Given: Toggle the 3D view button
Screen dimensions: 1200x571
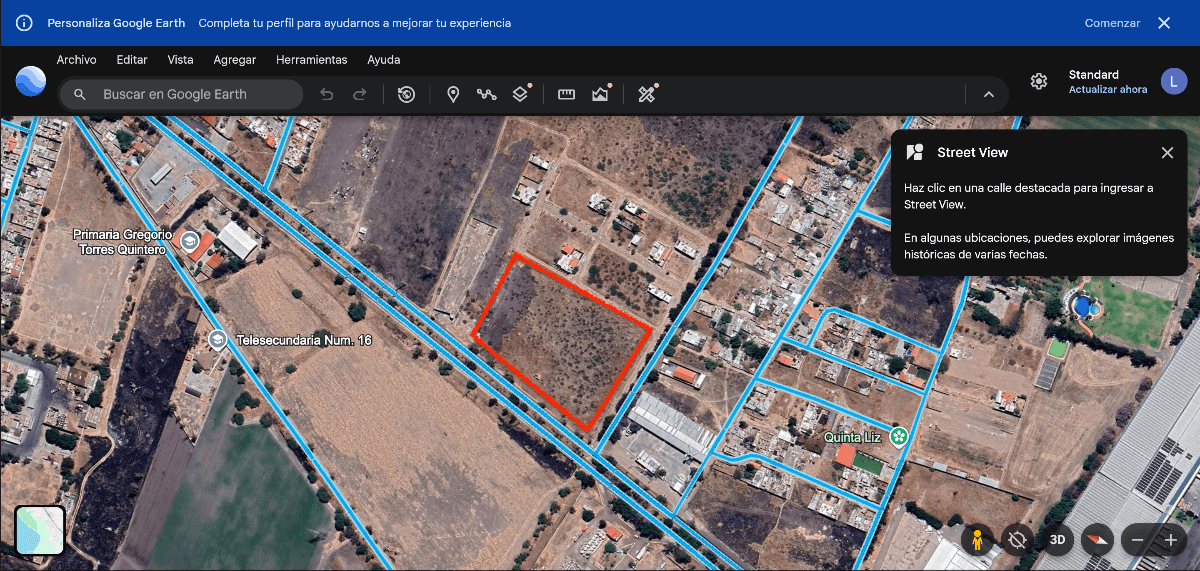Looking at the screenshot, I should pos(1058,540).
